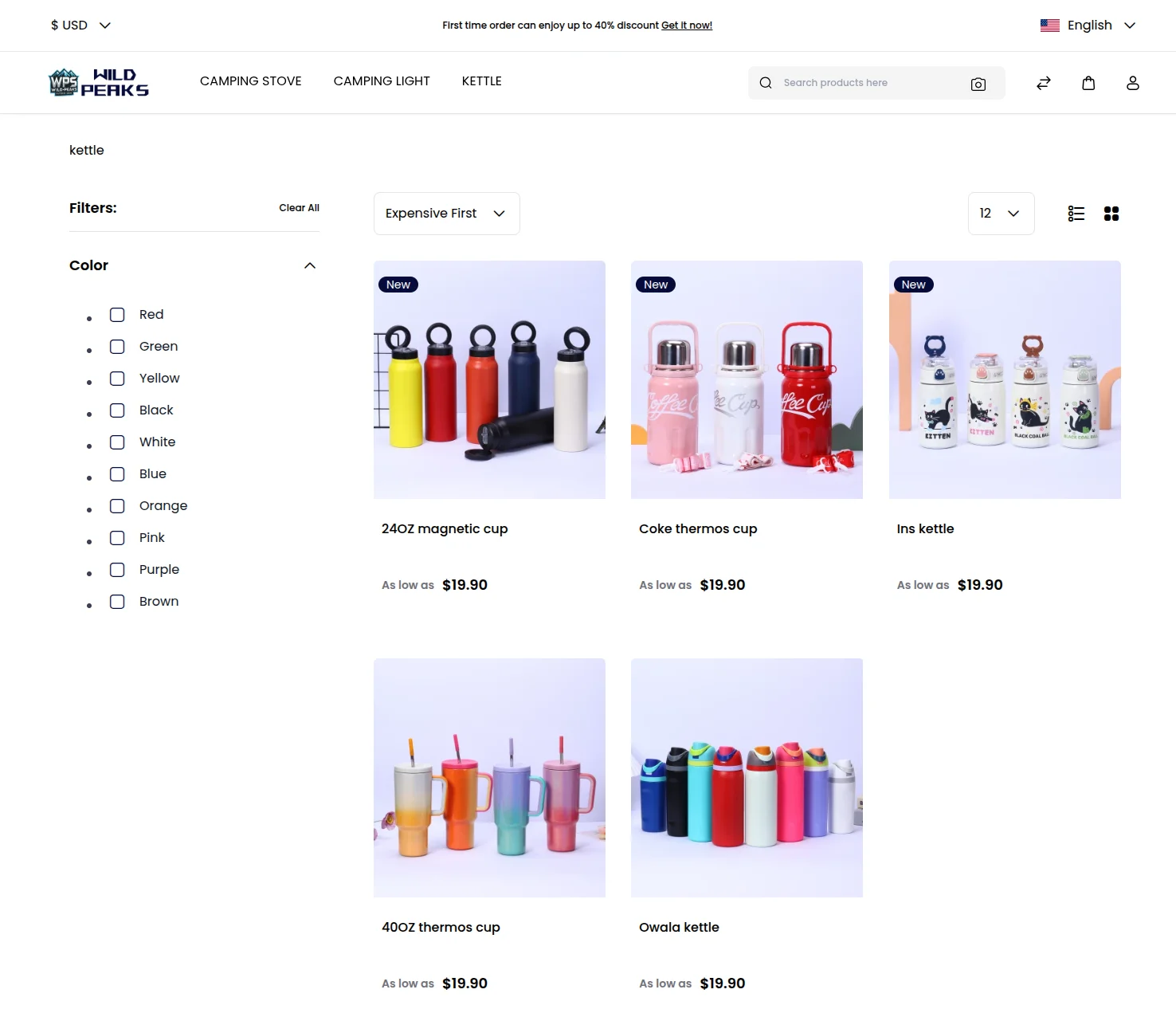Check the Black color filter

point(117,410)
